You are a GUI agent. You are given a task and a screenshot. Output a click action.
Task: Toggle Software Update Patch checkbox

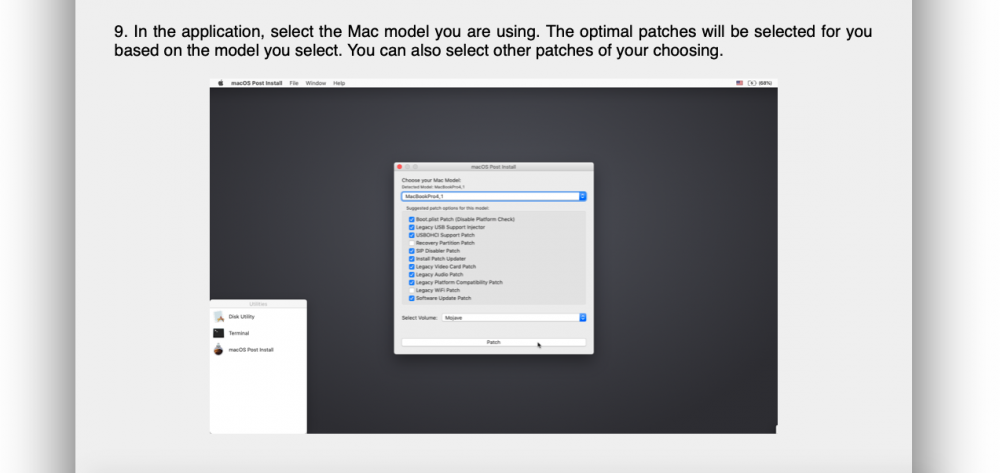(x=411, y=298)
